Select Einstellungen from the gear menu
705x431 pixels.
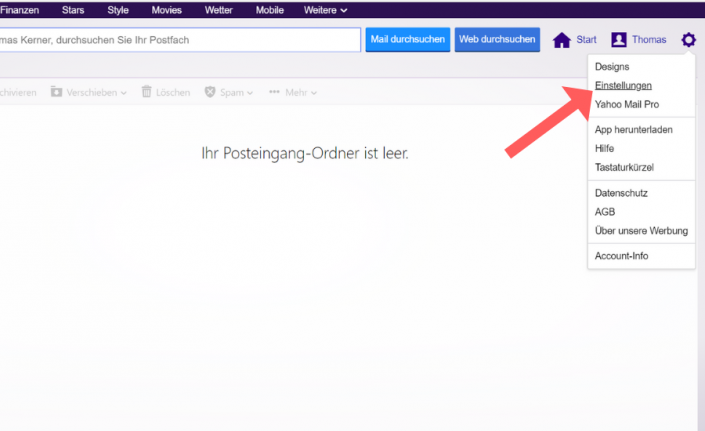tap(623, 85)
